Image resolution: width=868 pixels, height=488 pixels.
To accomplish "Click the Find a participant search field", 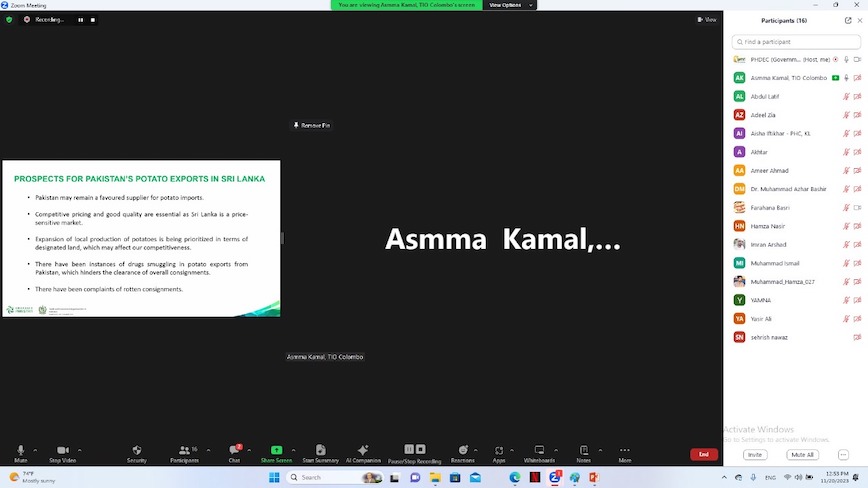I will click(797, 42).
